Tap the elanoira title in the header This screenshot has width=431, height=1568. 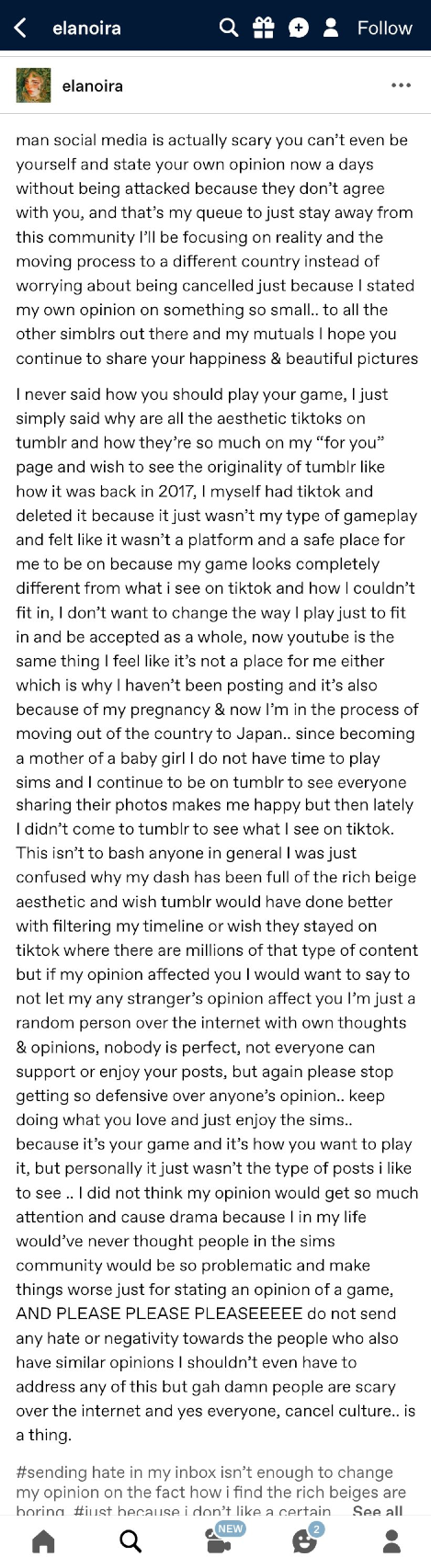86,28
